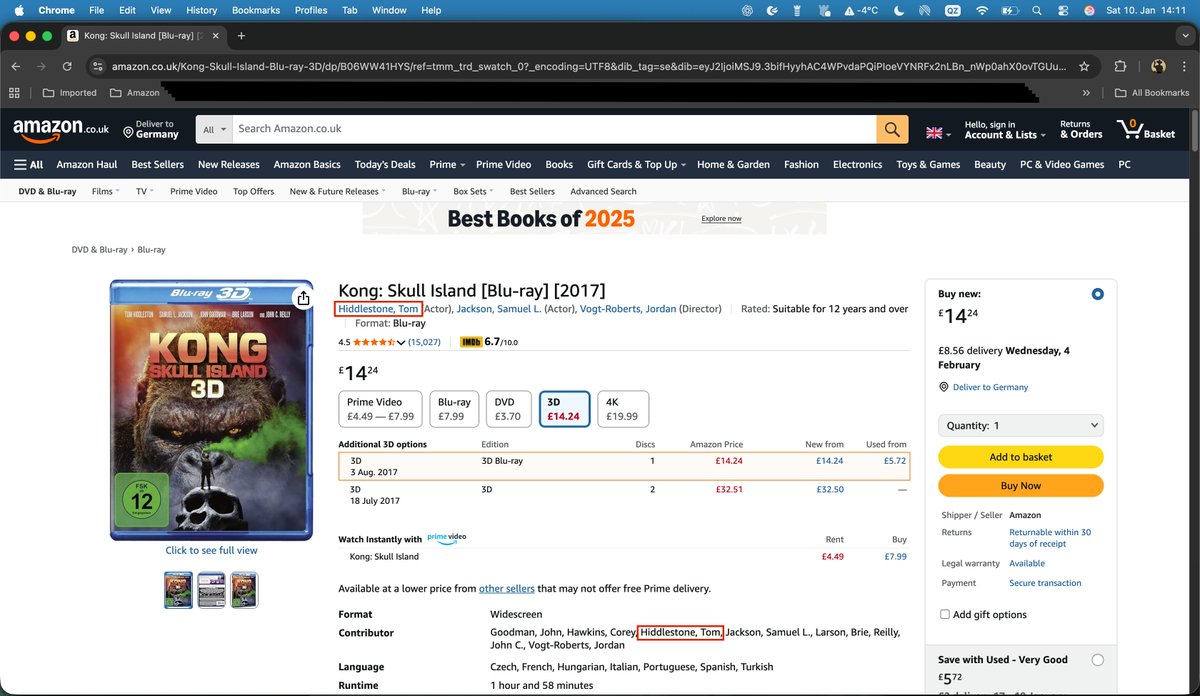Click the battery icon in menu bar

(x=1009, y=10)
